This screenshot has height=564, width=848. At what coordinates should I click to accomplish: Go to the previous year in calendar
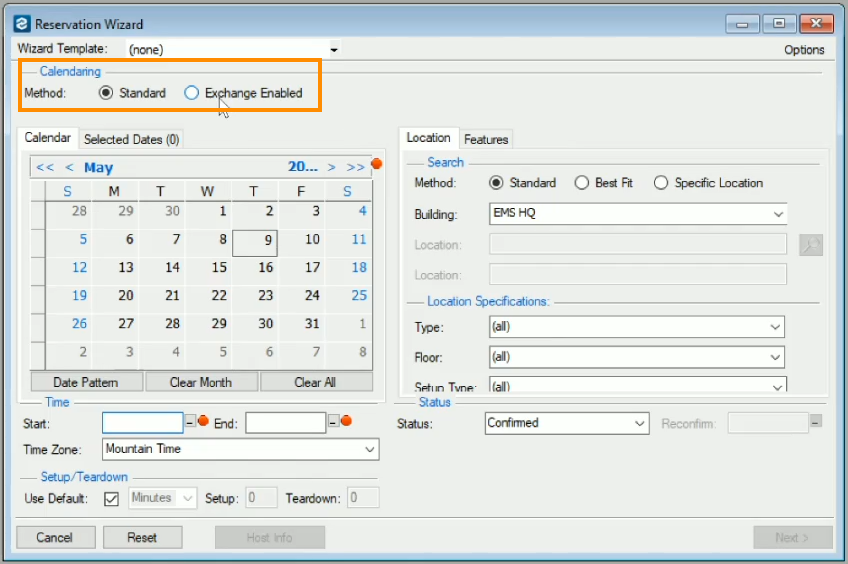(45, 167)
